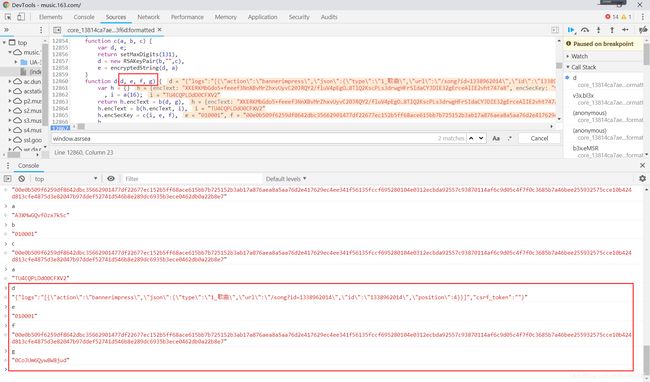The height and width of the screenshot is (382, 650).
Task: Step over next function call
Action: [585, 30]
